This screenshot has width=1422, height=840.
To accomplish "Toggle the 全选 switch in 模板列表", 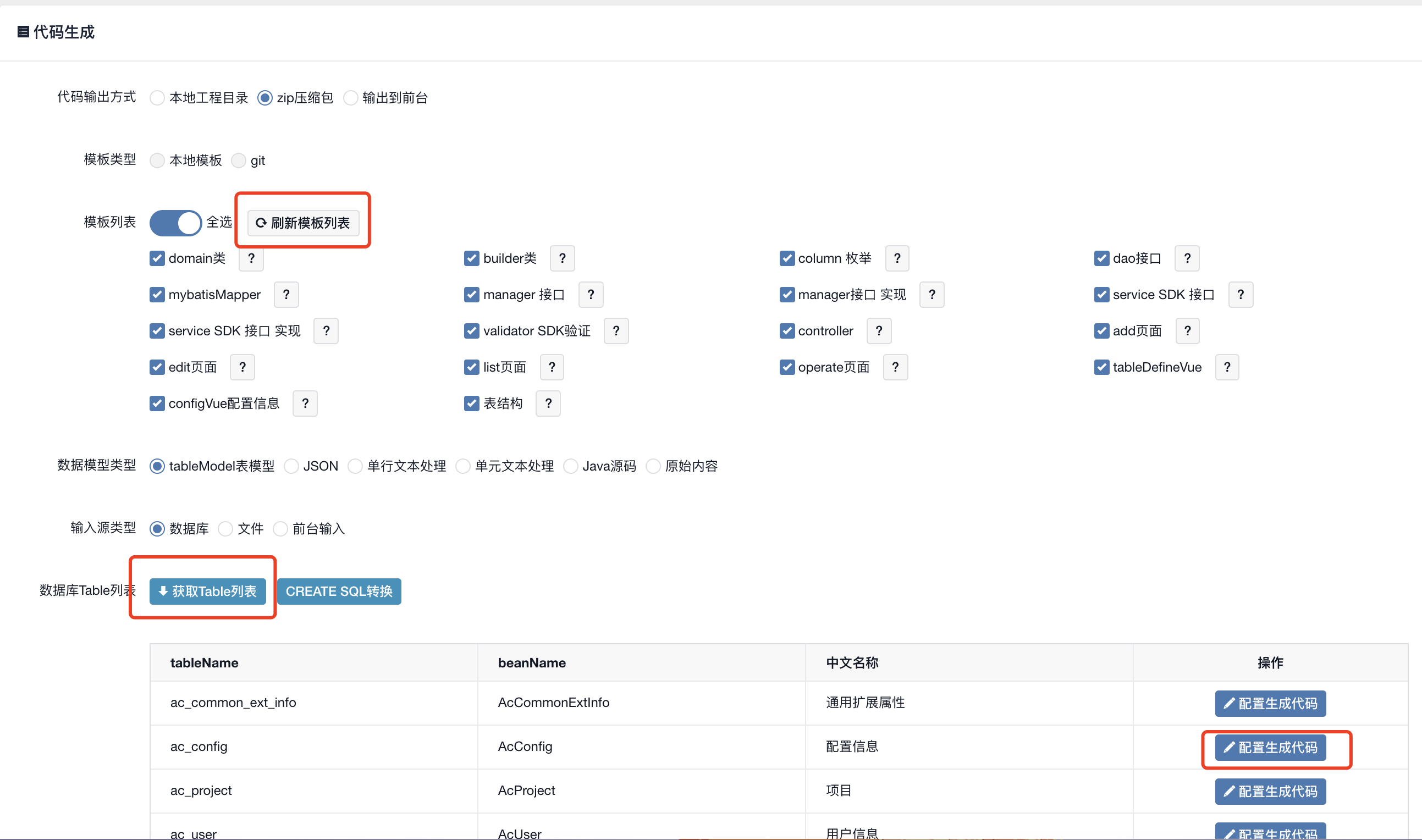I will (175, 223).
